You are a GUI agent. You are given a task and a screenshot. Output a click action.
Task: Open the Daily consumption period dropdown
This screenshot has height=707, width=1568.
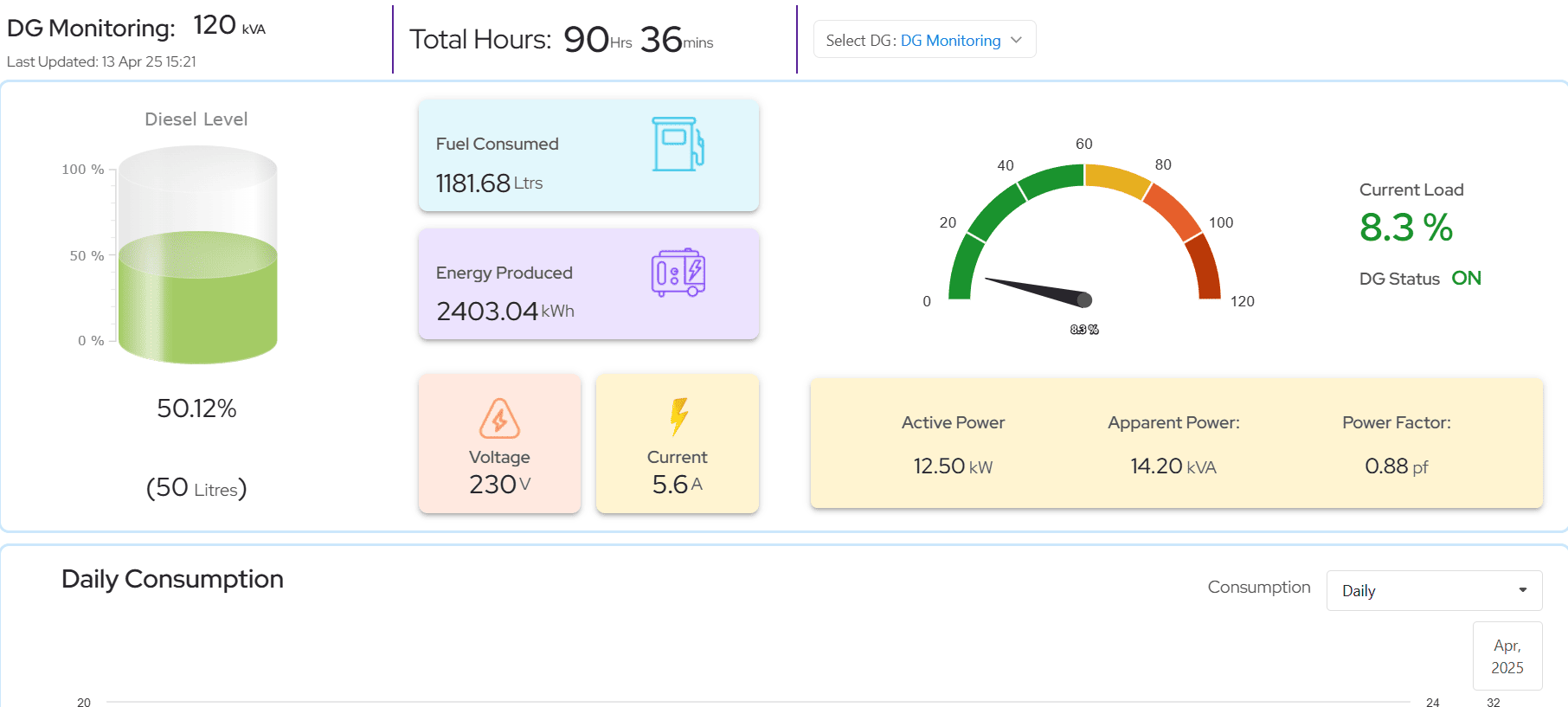[x=1434, y=590]
